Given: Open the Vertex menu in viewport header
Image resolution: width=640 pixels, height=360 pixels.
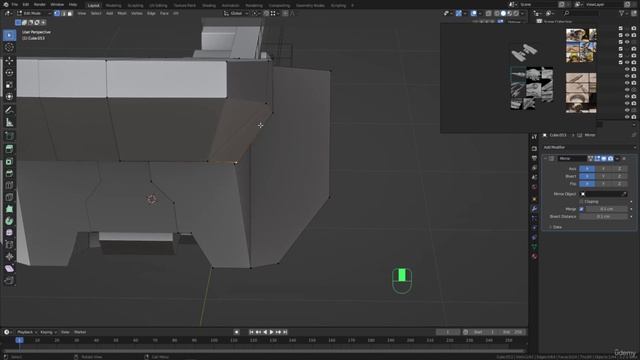Looking at the screenshot, I should pyautogui.click(x=136, y=13).
